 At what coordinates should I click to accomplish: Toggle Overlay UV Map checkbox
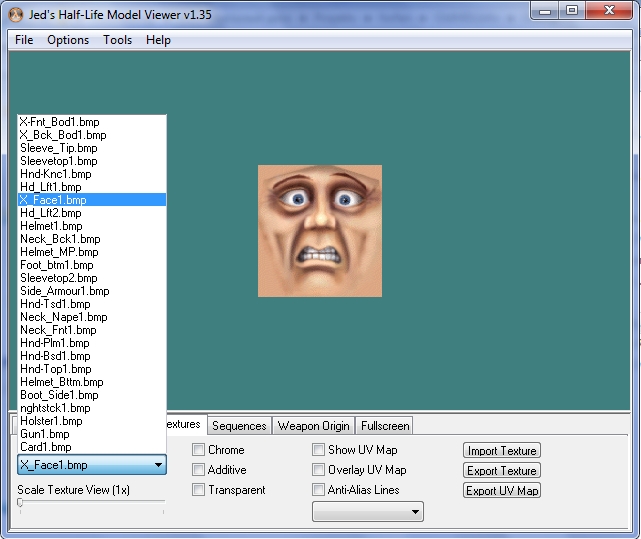tap(319, 470)
